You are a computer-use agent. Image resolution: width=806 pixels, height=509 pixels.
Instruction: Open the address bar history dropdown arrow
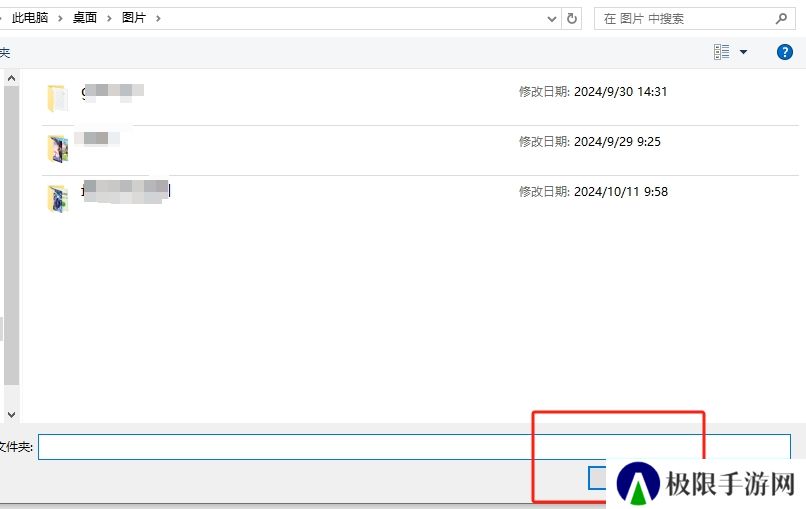[552, 19]
